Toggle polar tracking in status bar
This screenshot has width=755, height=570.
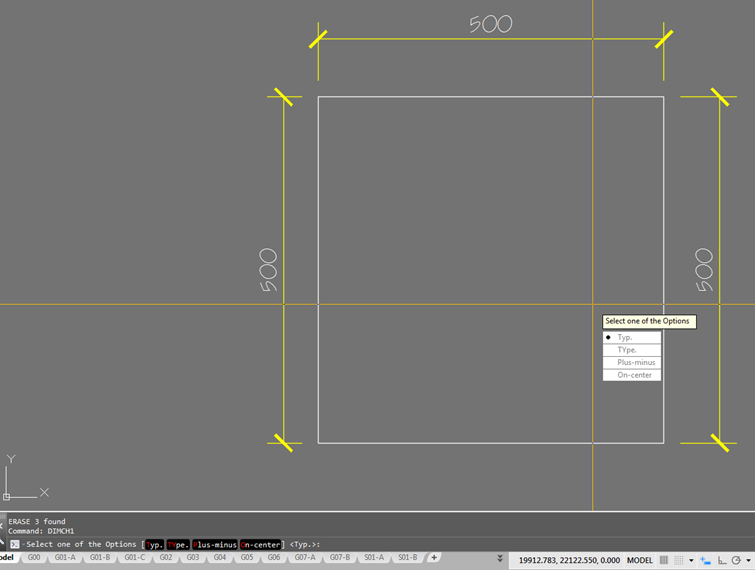point(736,560)
